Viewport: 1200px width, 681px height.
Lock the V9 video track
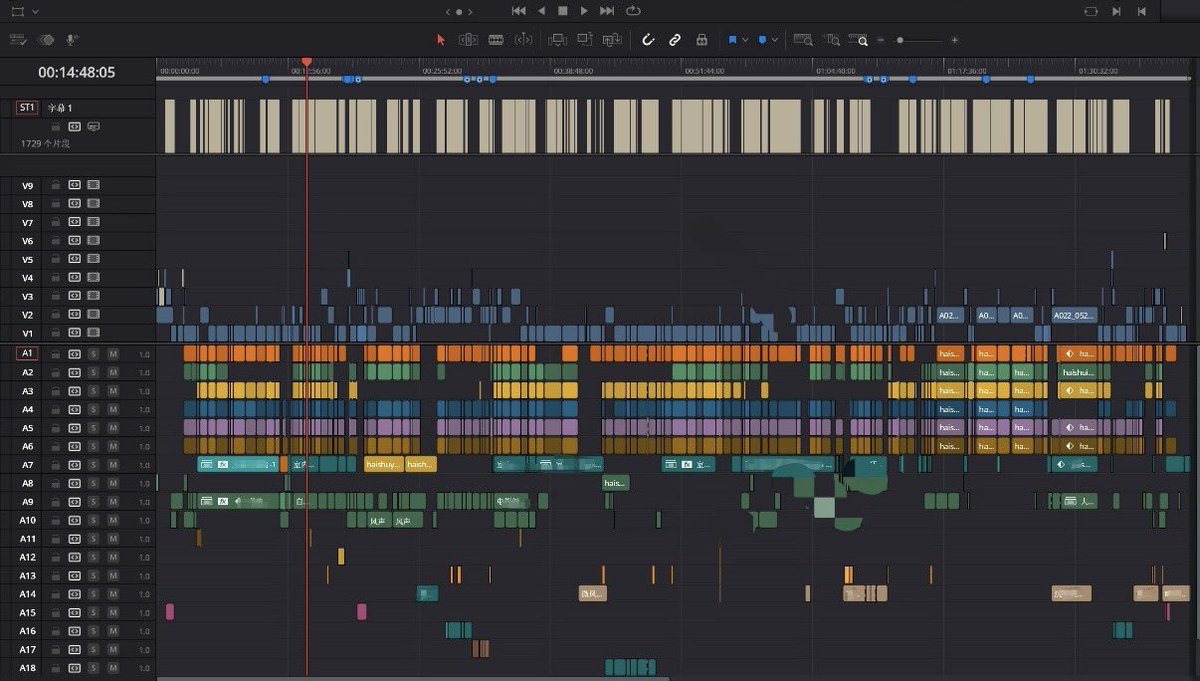pos(56,185)
